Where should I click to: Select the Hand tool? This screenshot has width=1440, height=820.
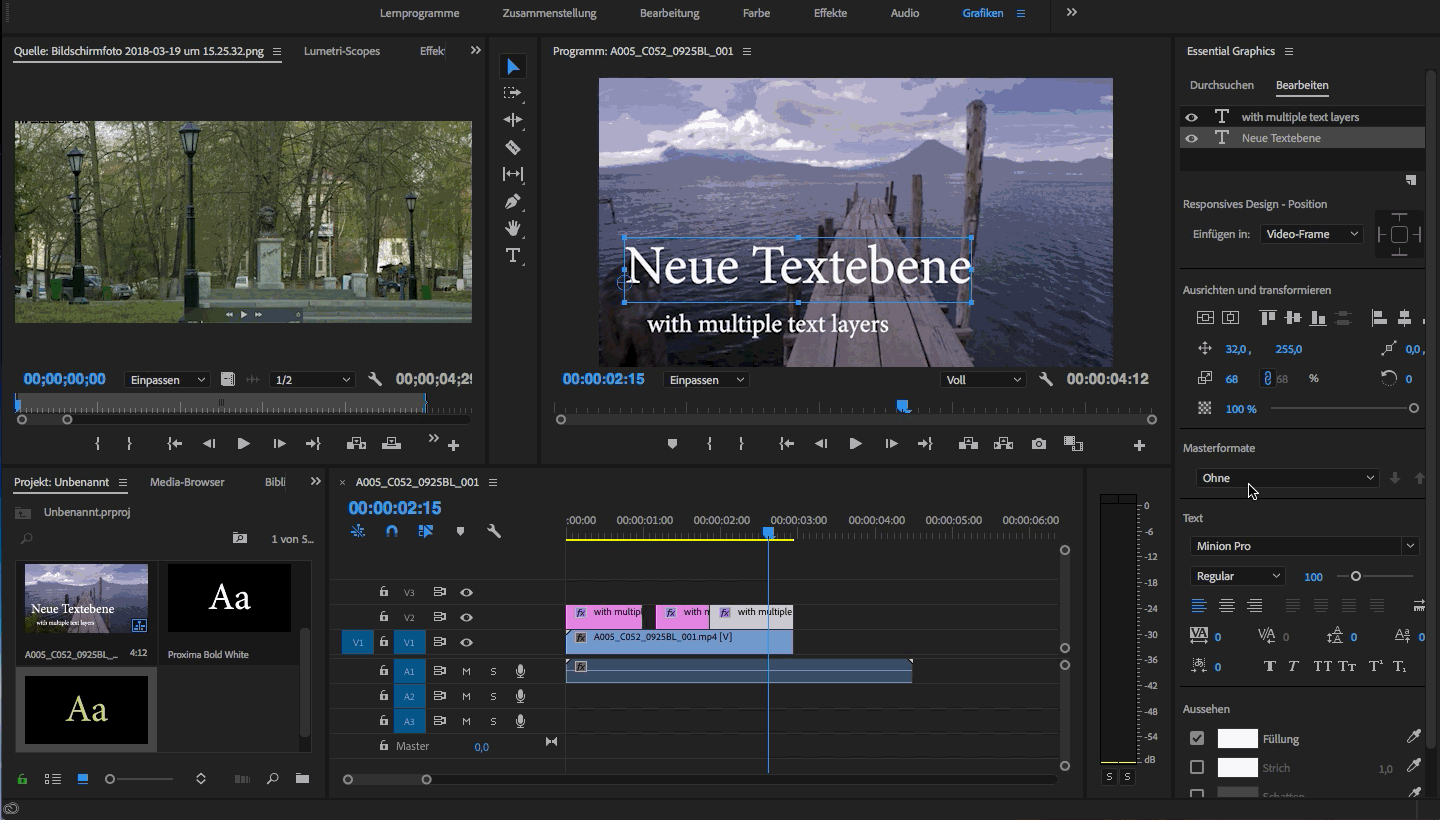pyautogui.click(x=513, y=228)
